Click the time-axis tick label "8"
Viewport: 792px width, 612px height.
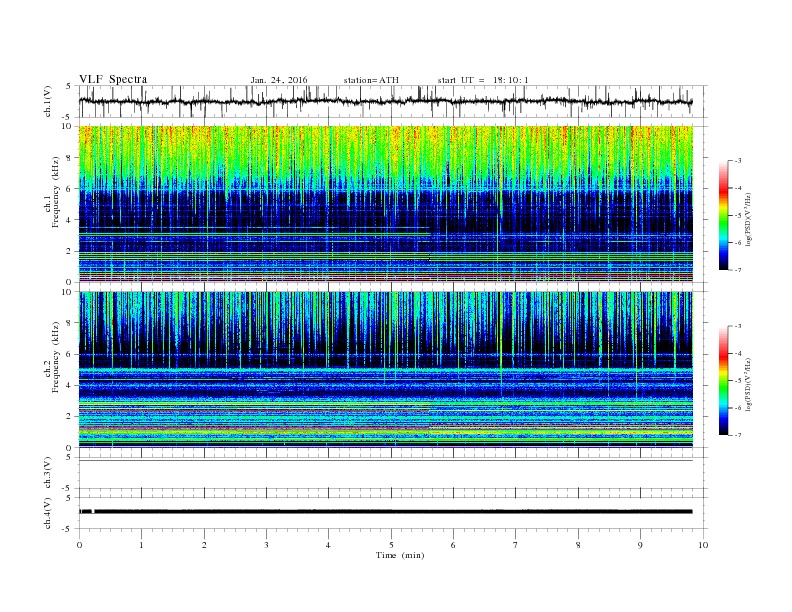click(x=578, y=545)
